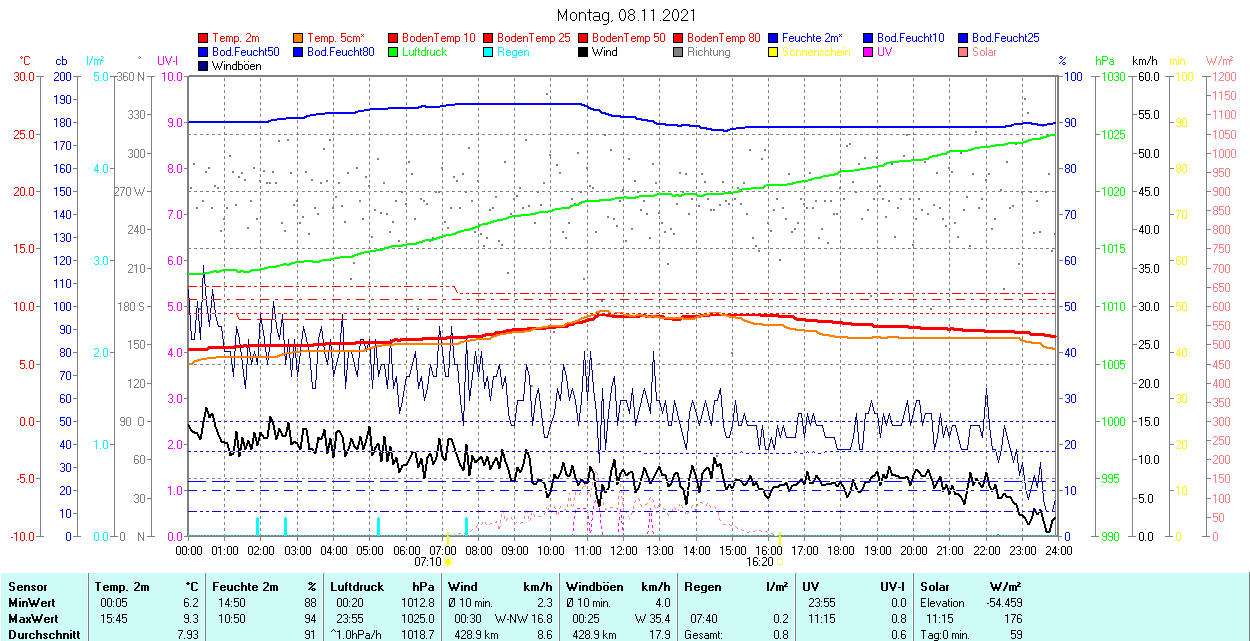
Task: Click the 12:00 label on time axis
Action: point(623,550)
